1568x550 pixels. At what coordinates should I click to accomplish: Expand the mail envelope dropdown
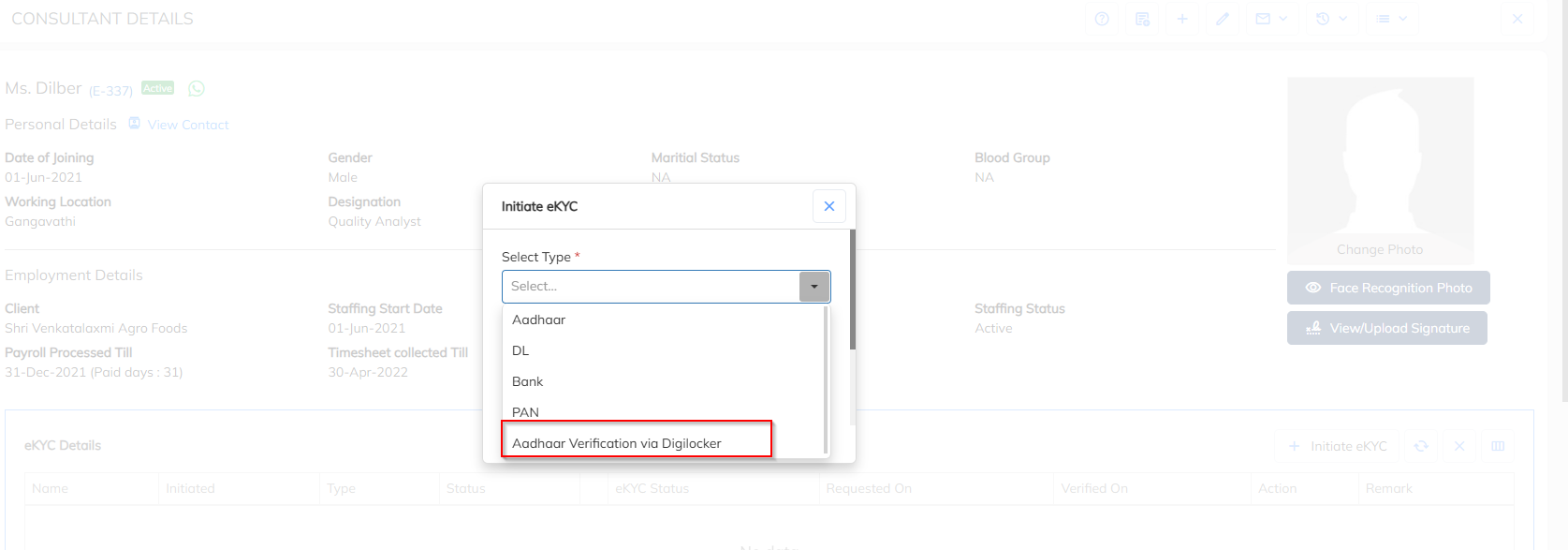click(x=1271, y=19)
